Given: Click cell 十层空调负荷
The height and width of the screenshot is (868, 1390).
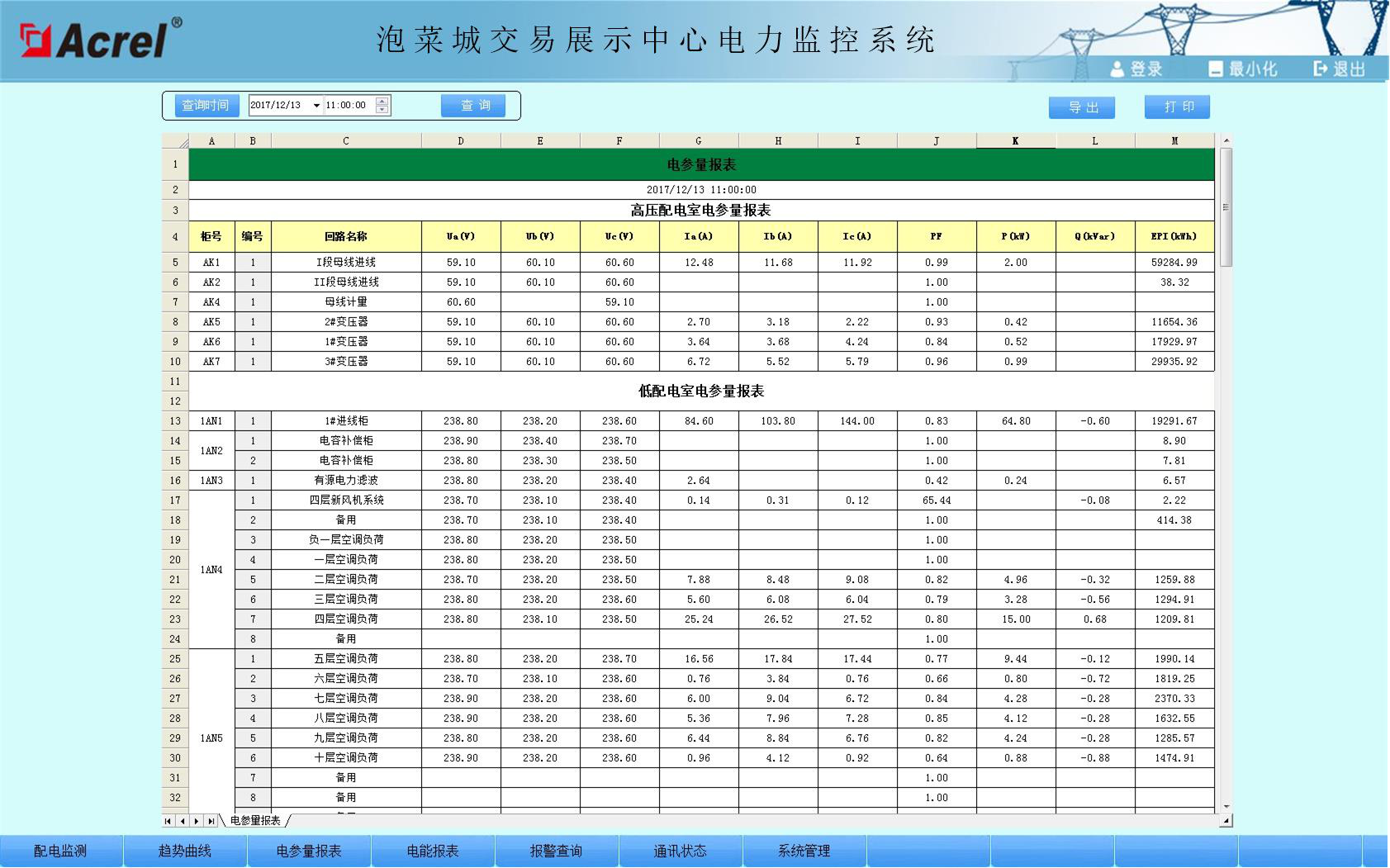Looking at the screenshot, I should (x=346, y=758).
